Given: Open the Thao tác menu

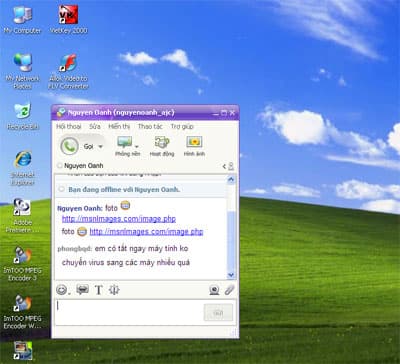Looking at the screenshot, I should [150, 126].
